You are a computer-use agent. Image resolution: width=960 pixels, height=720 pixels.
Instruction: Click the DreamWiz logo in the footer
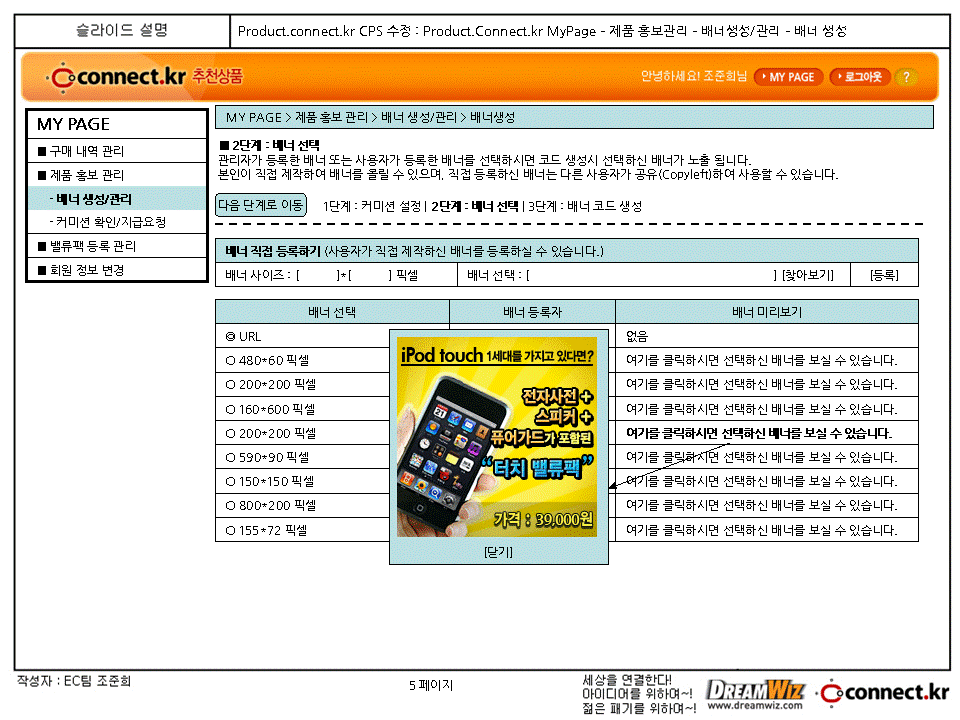click(755, 695)
